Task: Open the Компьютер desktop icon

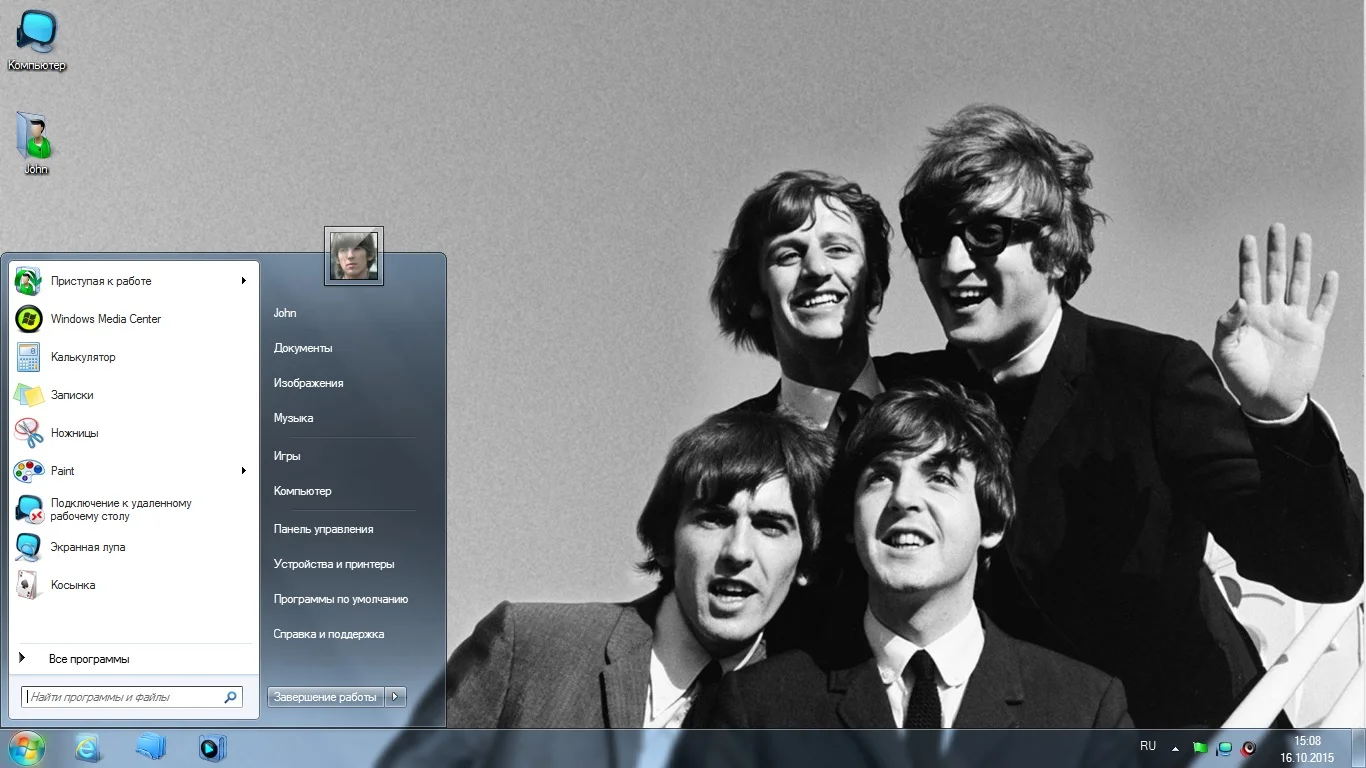Action: [x=37, y=40]
